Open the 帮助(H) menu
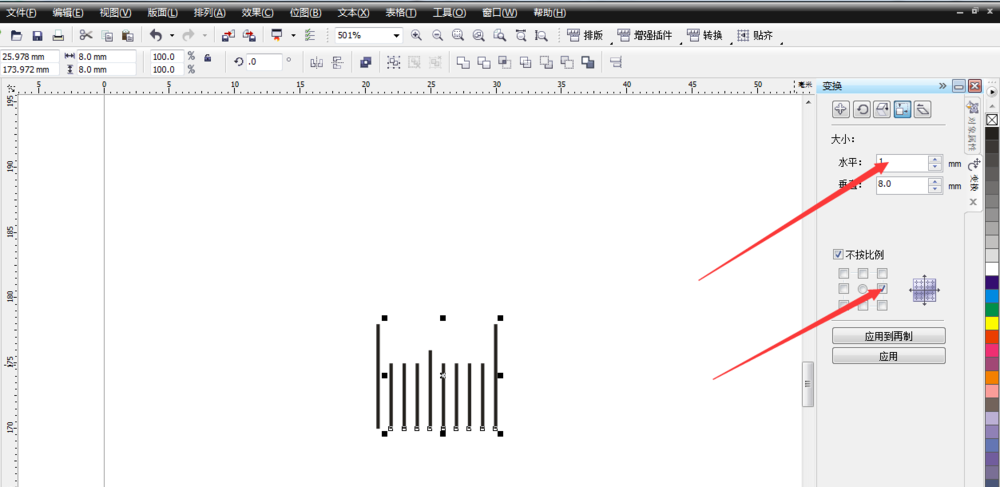The height and width of the screenshot is (487, 1000). 549,13
